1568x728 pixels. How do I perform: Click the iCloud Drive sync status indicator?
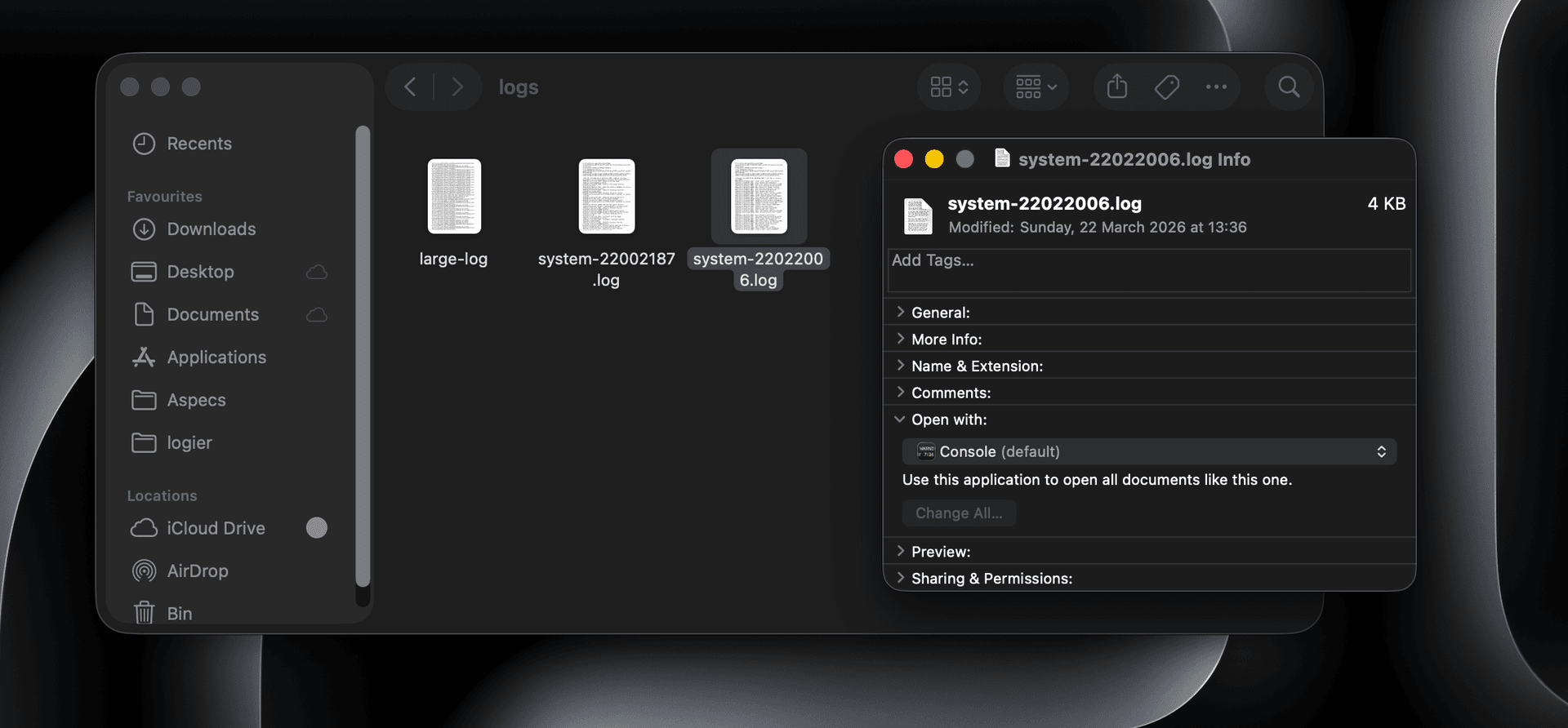click(317, 528)
